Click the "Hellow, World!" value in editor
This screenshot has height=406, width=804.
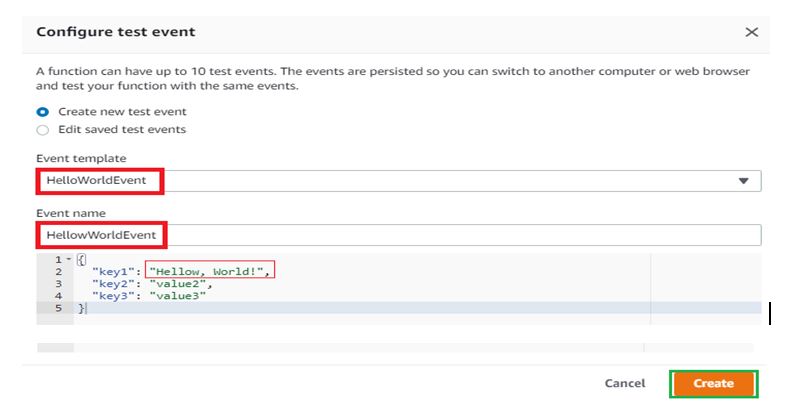pos(207,272)
